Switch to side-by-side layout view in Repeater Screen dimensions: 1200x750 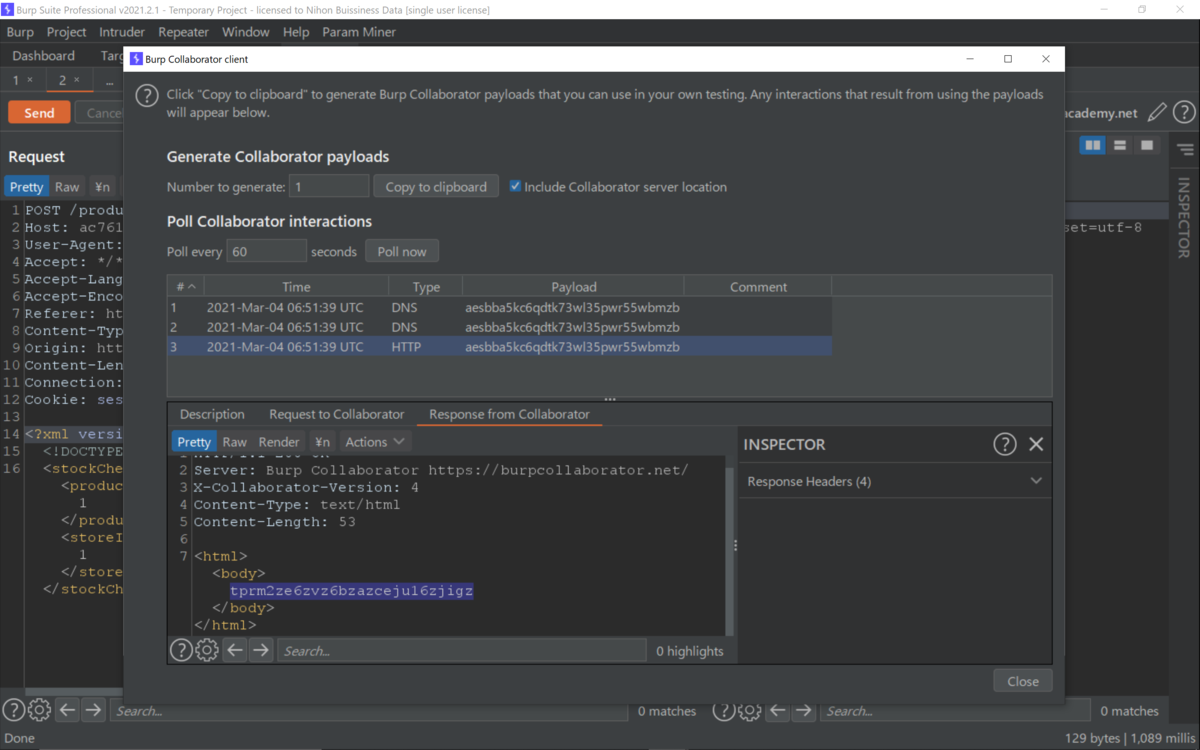click(x=1093, y=146)
